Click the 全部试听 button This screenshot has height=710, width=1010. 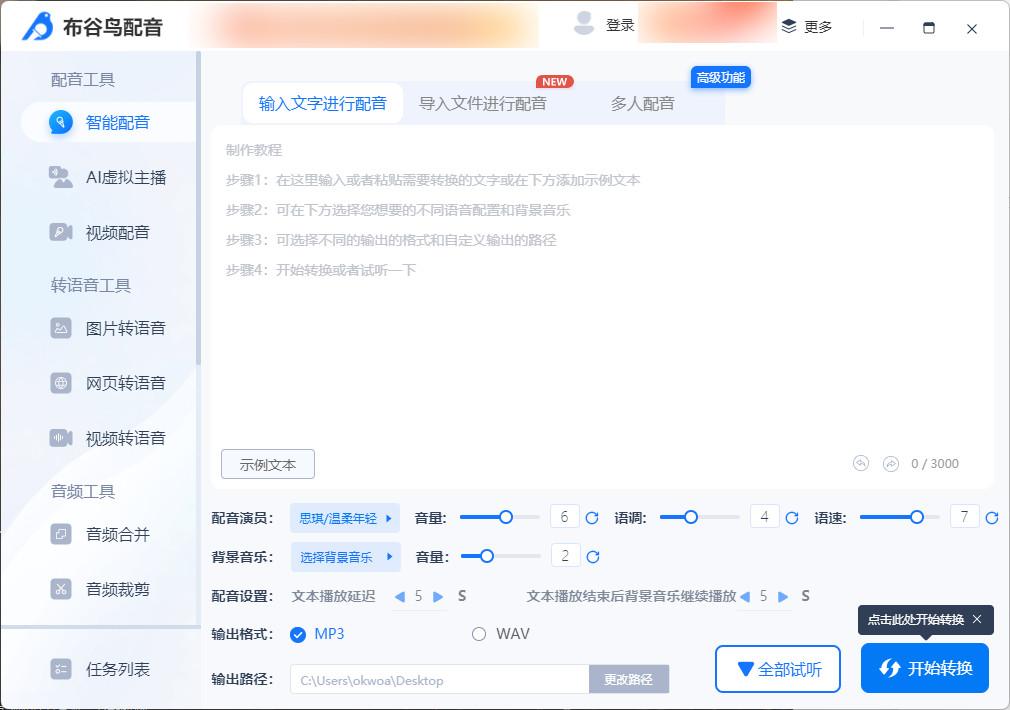point(778,669)
